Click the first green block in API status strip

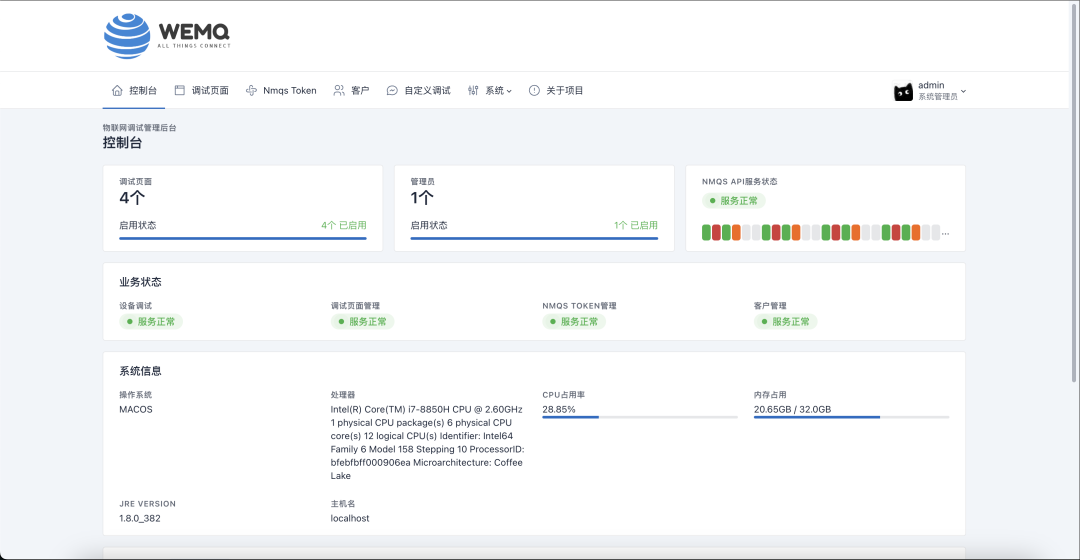[706, 232]
